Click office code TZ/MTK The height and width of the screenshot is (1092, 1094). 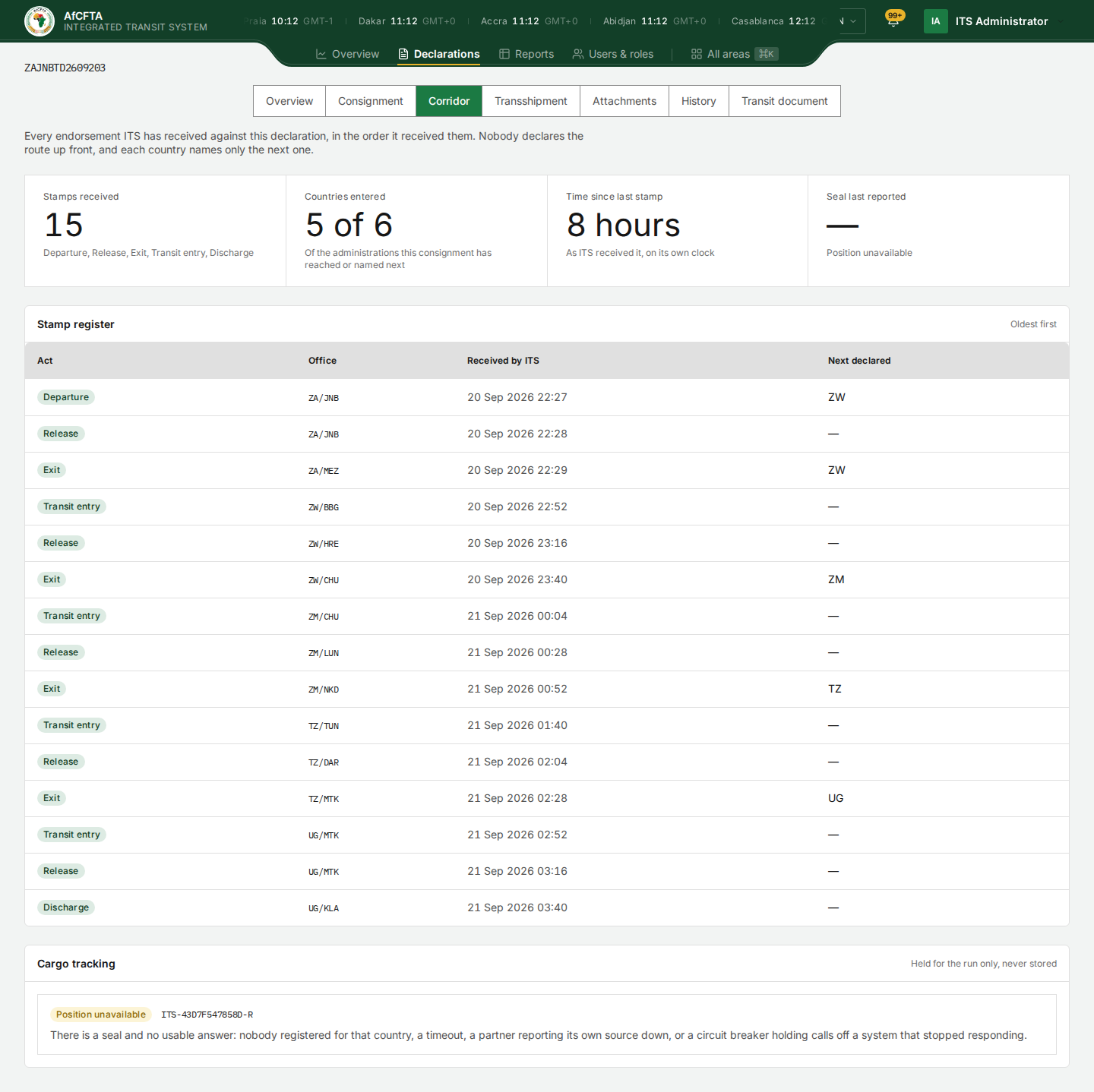coord(324,799)
